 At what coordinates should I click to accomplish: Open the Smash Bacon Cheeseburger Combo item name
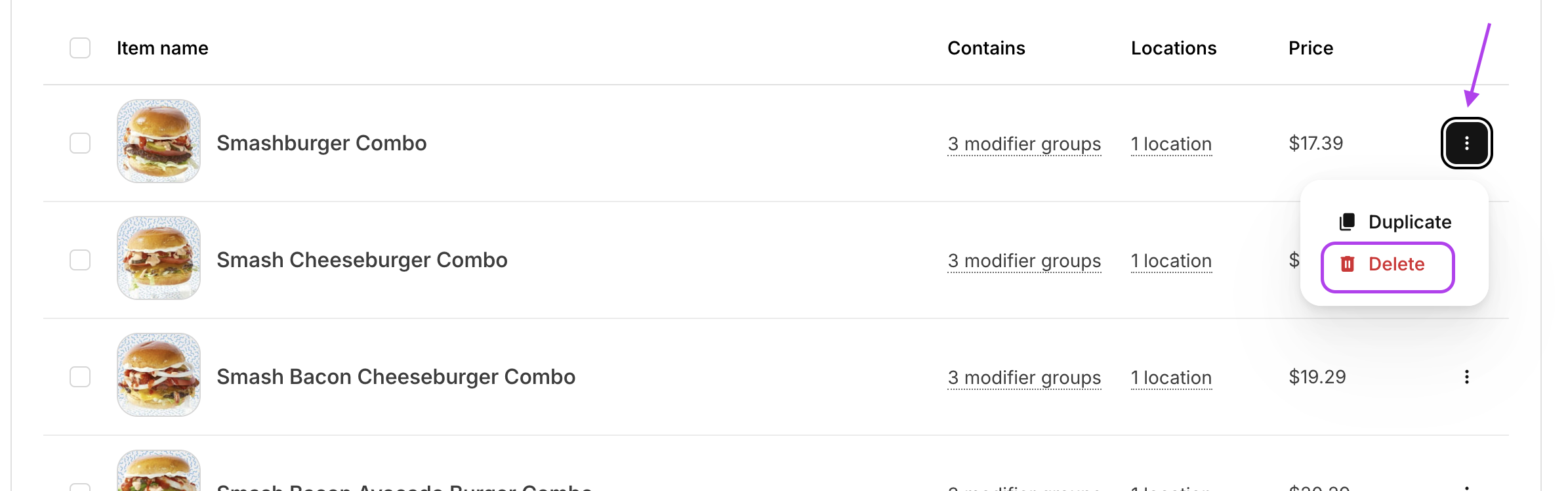click(x=396, y=377)
